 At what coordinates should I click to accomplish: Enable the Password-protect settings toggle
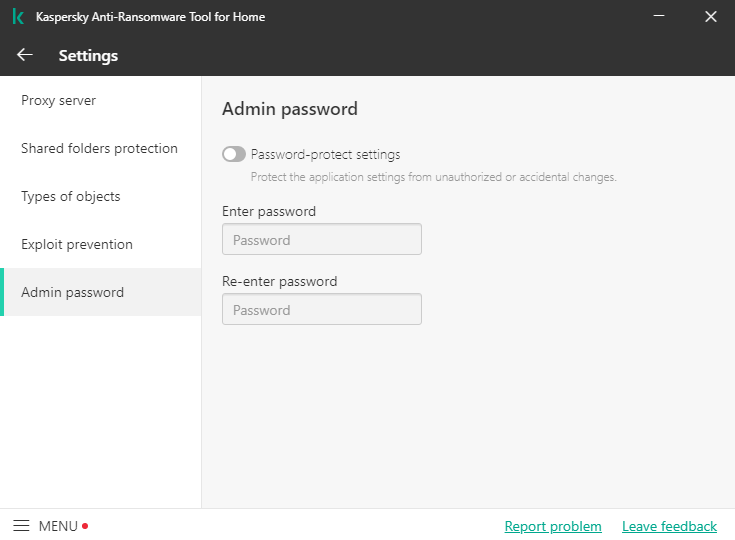coord(234,154)
